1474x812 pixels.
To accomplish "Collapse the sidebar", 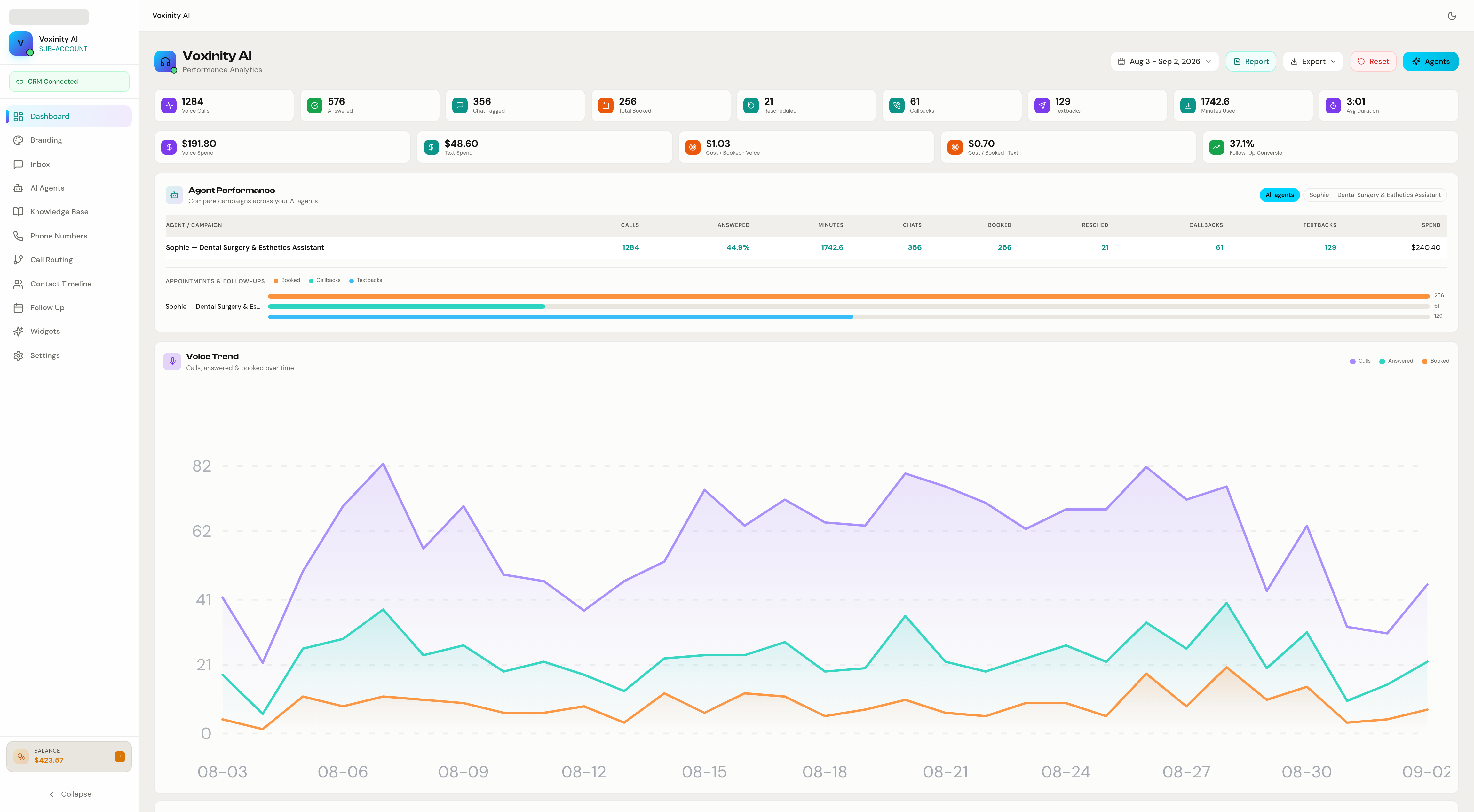I will [x=70, y=794].
